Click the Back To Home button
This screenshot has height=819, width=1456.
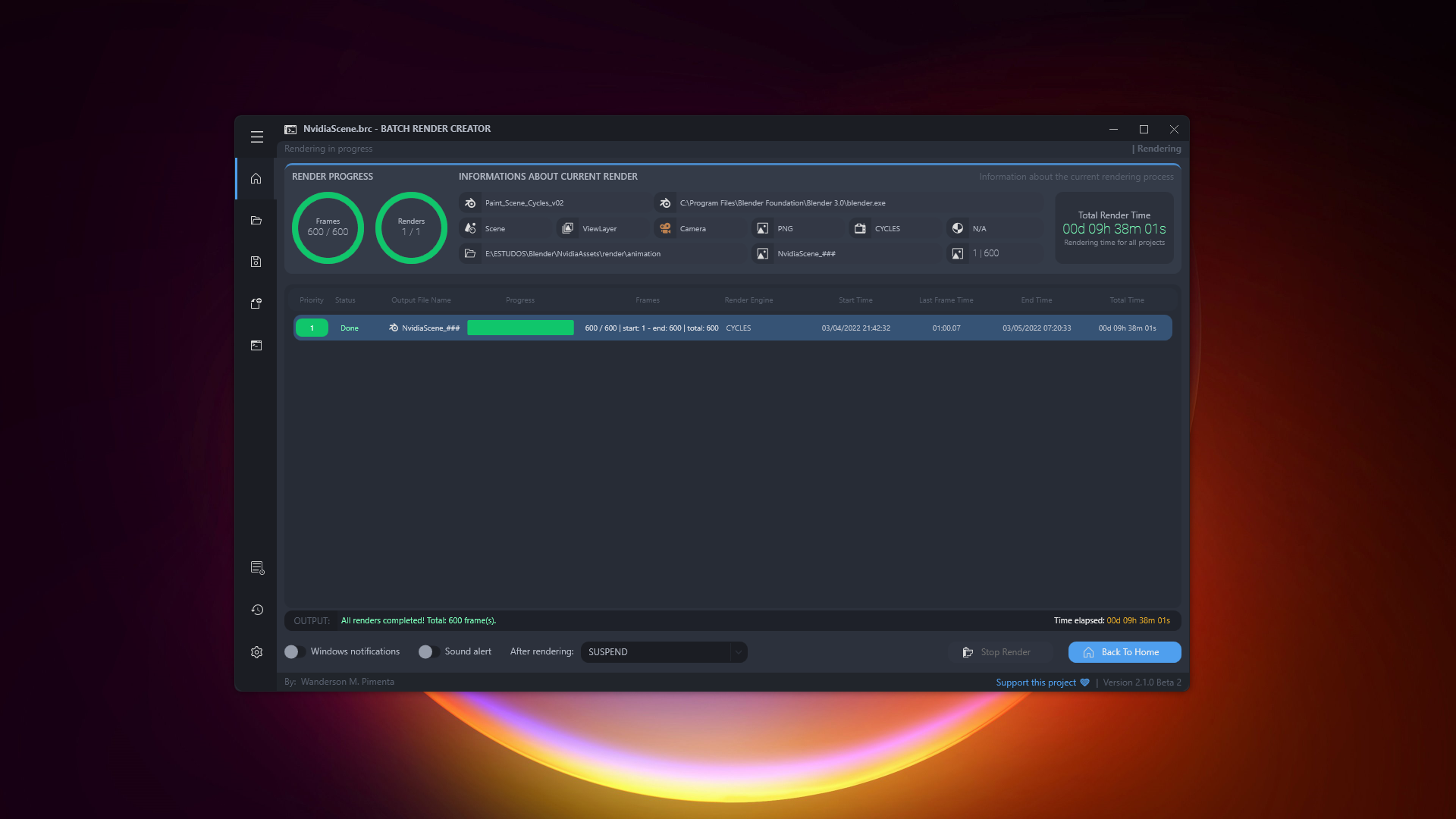tap(1125, 652)
